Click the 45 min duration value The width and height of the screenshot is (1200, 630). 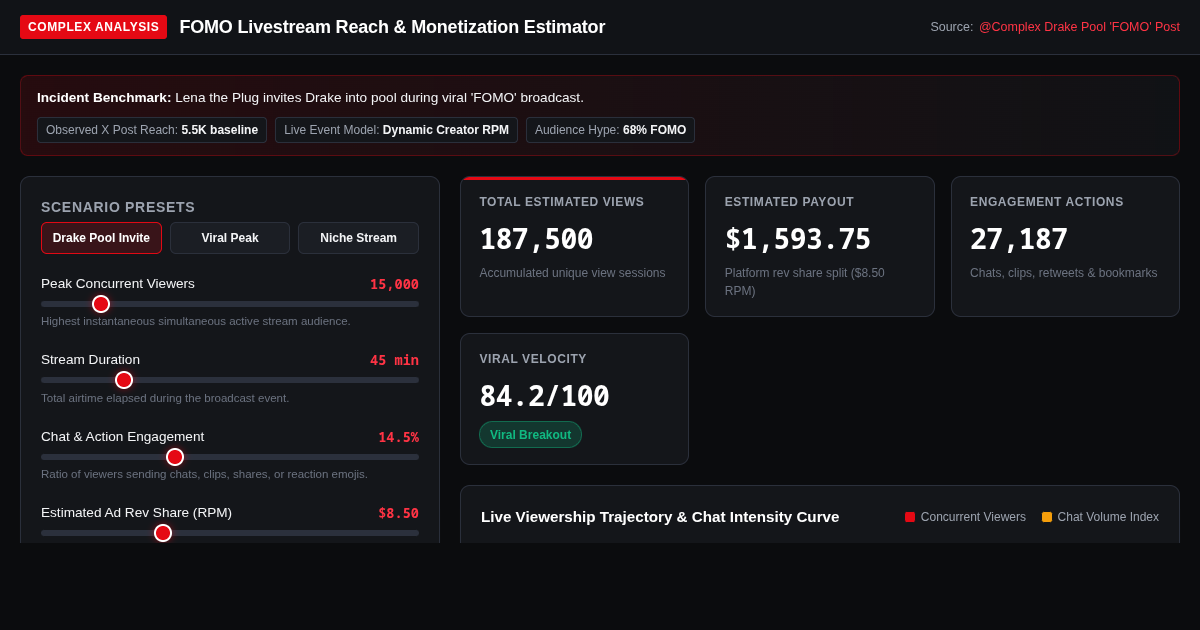394,360
